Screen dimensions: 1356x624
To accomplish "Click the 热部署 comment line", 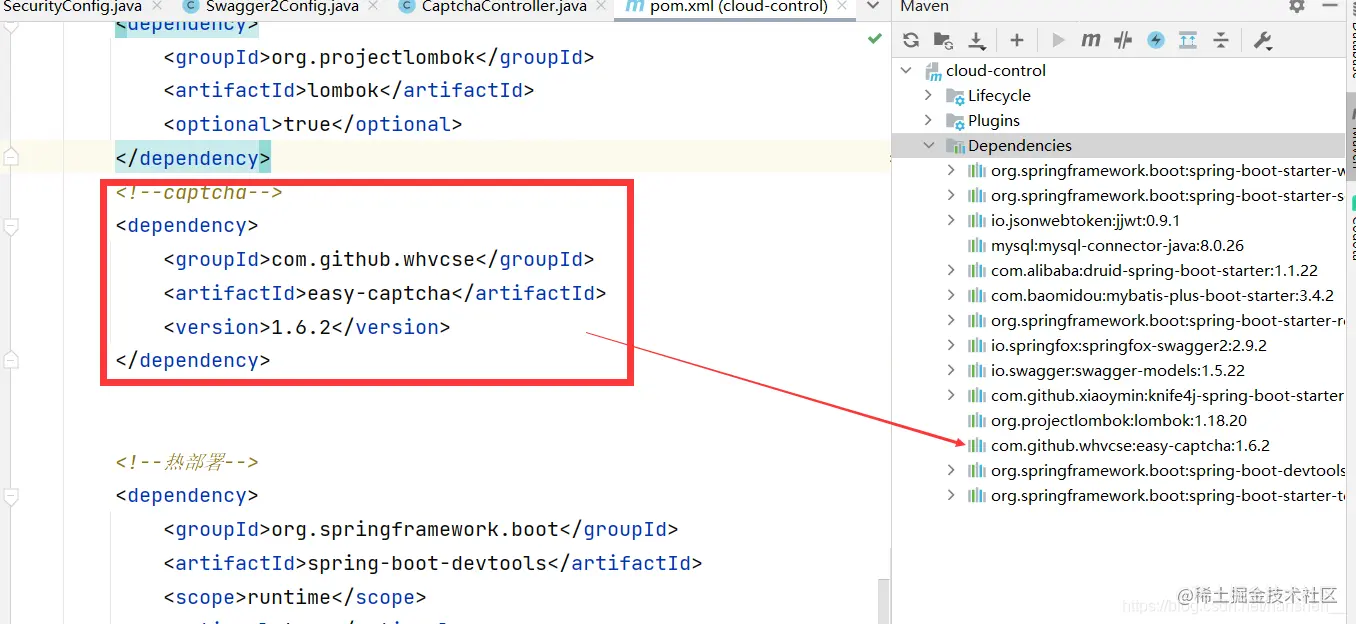I will pos(187,462).
